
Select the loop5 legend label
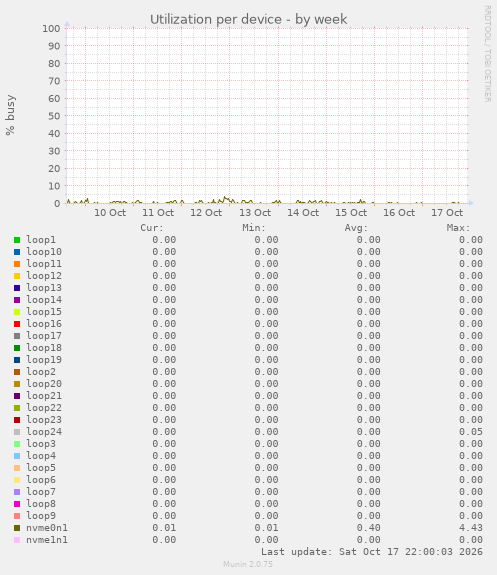pyautogui.click(x=41, y=468)
